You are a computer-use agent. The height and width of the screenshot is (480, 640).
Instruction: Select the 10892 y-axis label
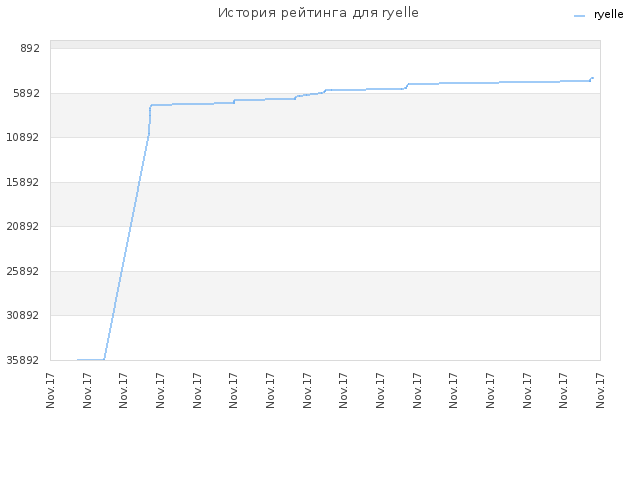pos(23,138)
